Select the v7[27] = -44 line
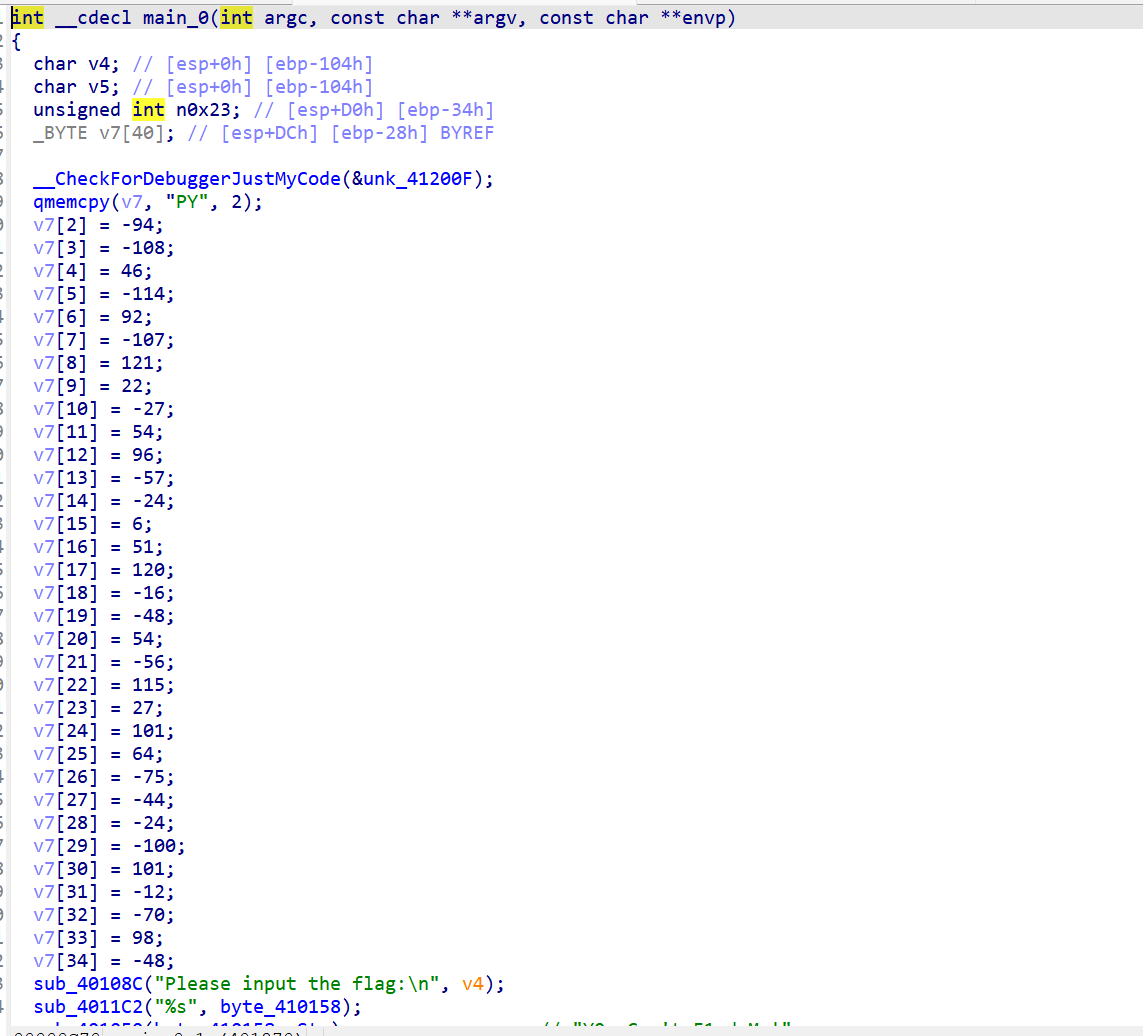This screenshot has height=1036, width=1143. (104, 800)
